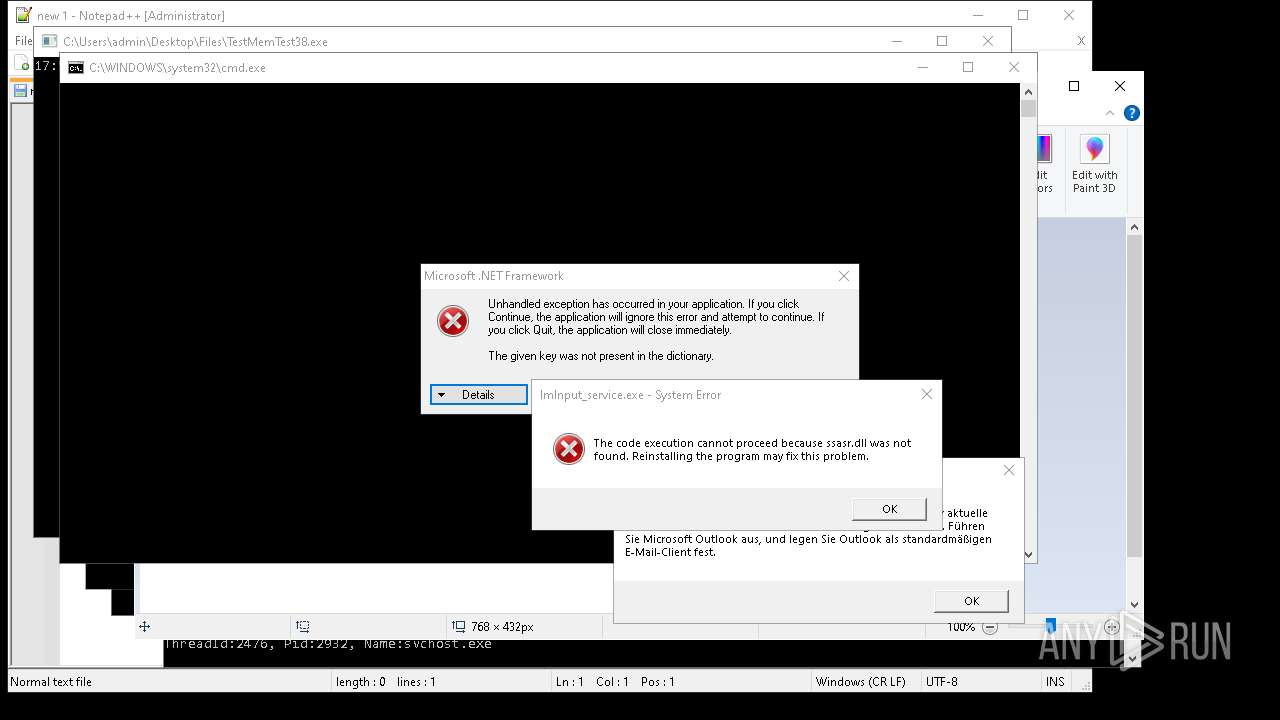This screenshot has width=1280, height=720.
Task: Click the cmd.exe scrollbar thumb
Action: (x=1028, y=109)
